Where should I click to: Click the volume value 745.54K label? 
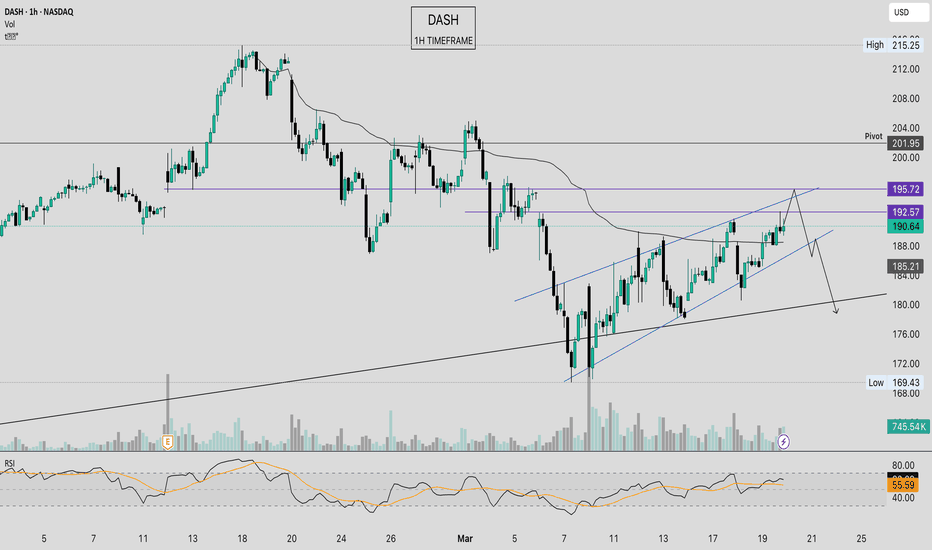[x=908, y=426]
